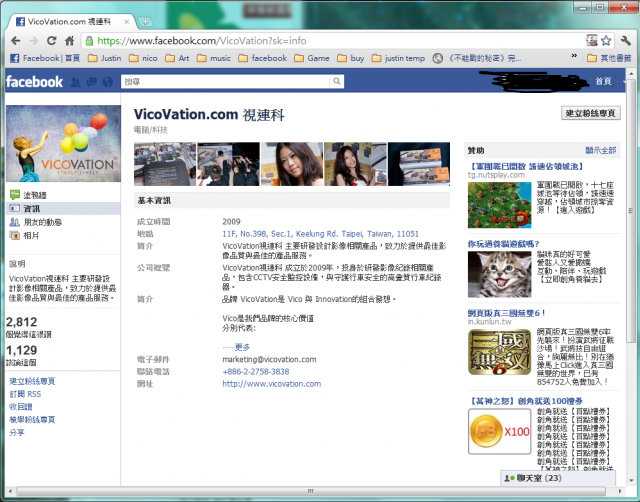Screen dimensions: 640x502
Task: Click the Facebook logo
Action: click(x=34, y=82)
